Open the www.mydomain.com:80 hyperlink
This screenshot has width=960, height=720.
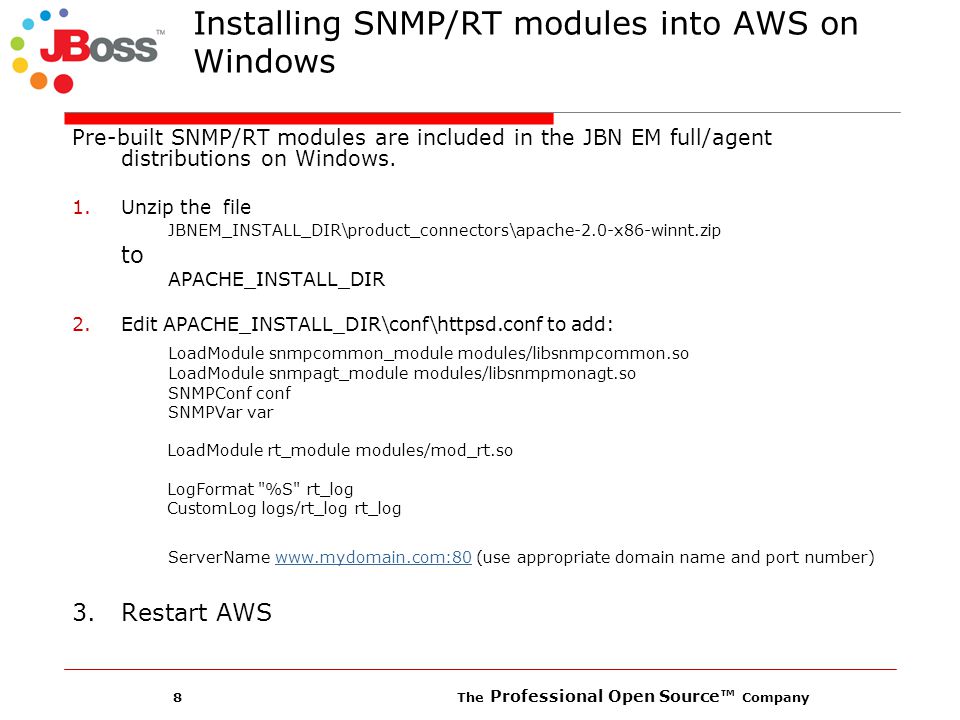373,557
